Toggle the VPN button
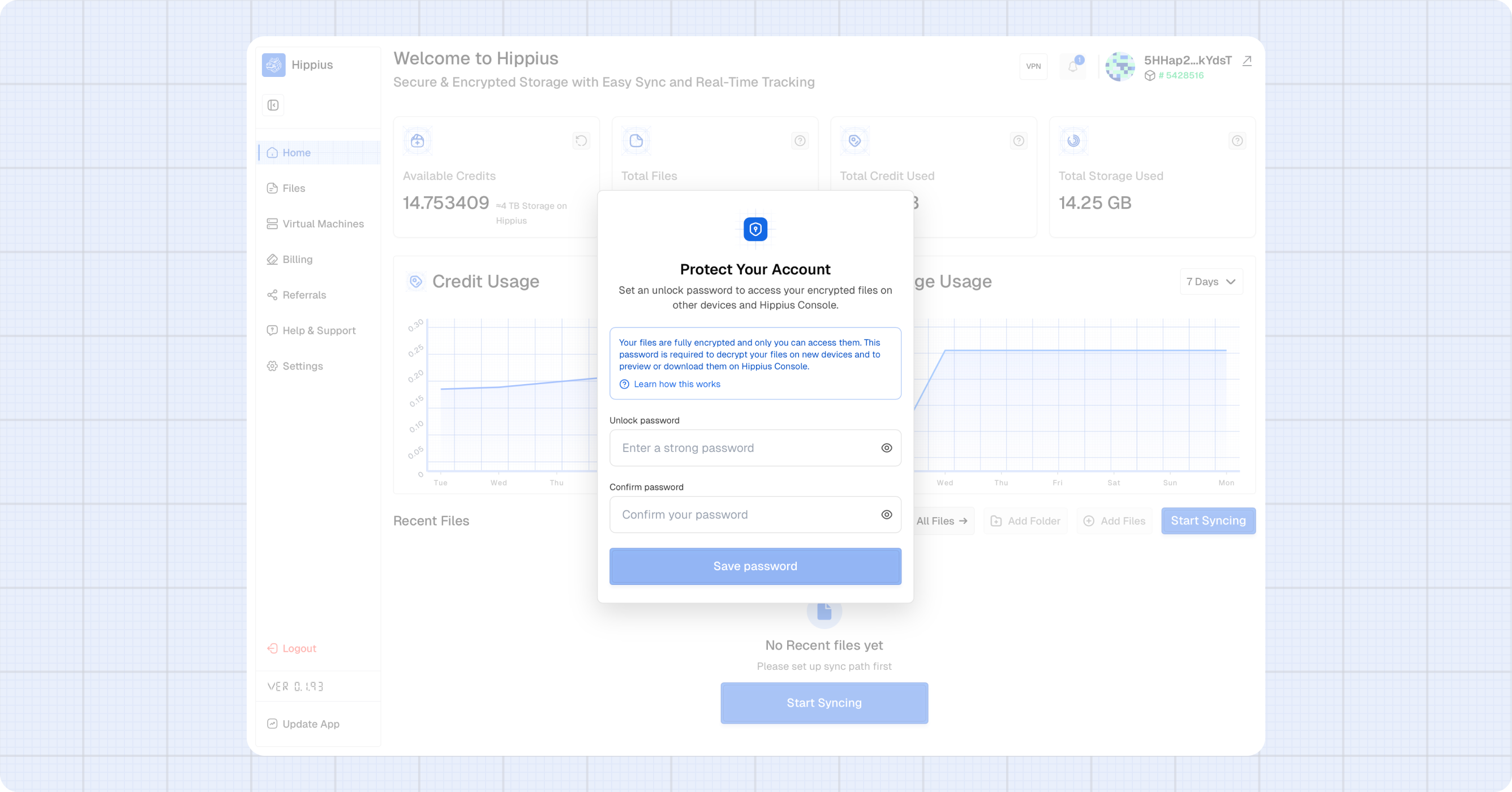Image resolution: width=1512 pixels, height=792 pixels. [x=1033, y=66]
